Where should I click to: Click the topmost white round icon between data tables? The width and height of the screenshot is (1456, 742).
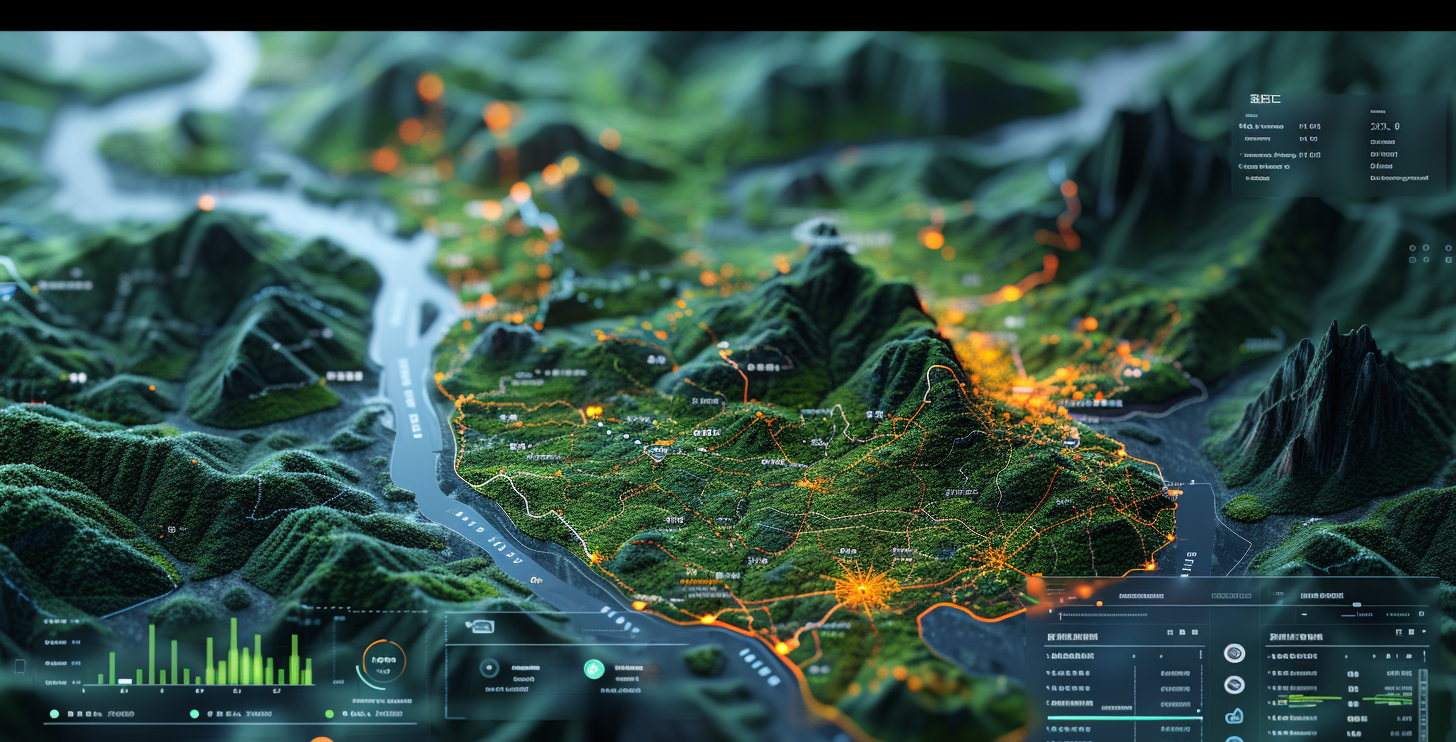tap(1234, 653)
